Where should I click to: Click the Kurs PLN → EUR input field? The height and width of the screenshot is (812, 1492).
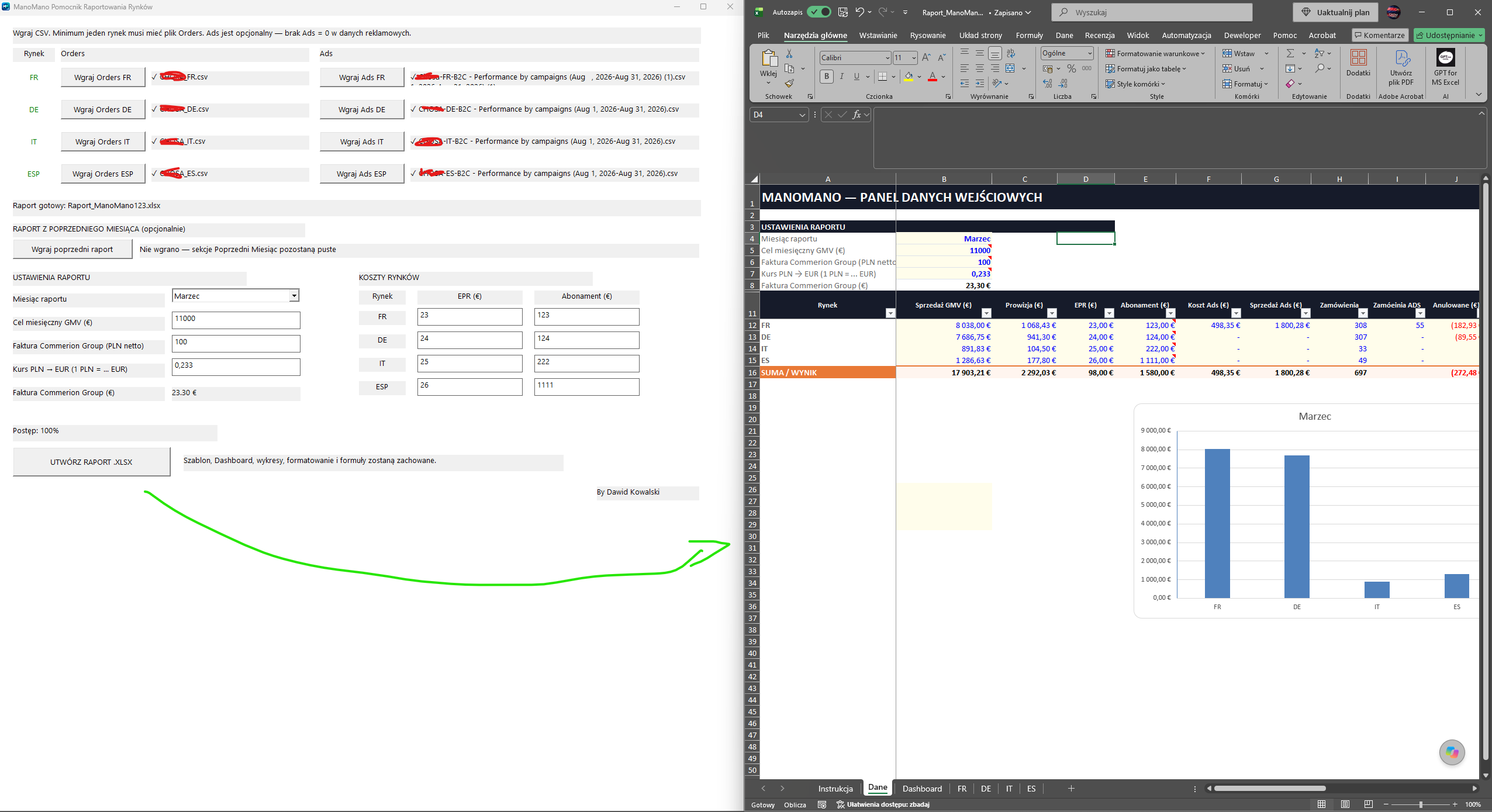click(x=236, y=367)
